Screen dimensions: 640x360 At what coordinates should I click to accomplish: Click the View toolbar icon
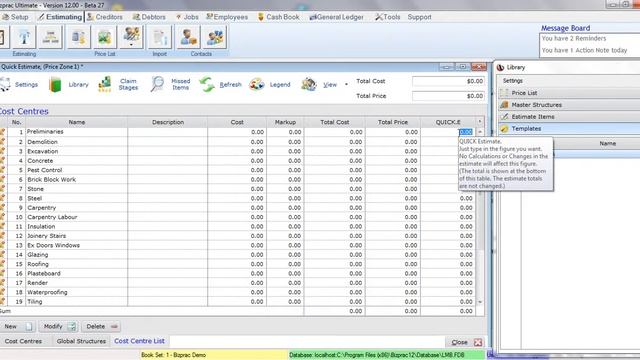(309, 84)
